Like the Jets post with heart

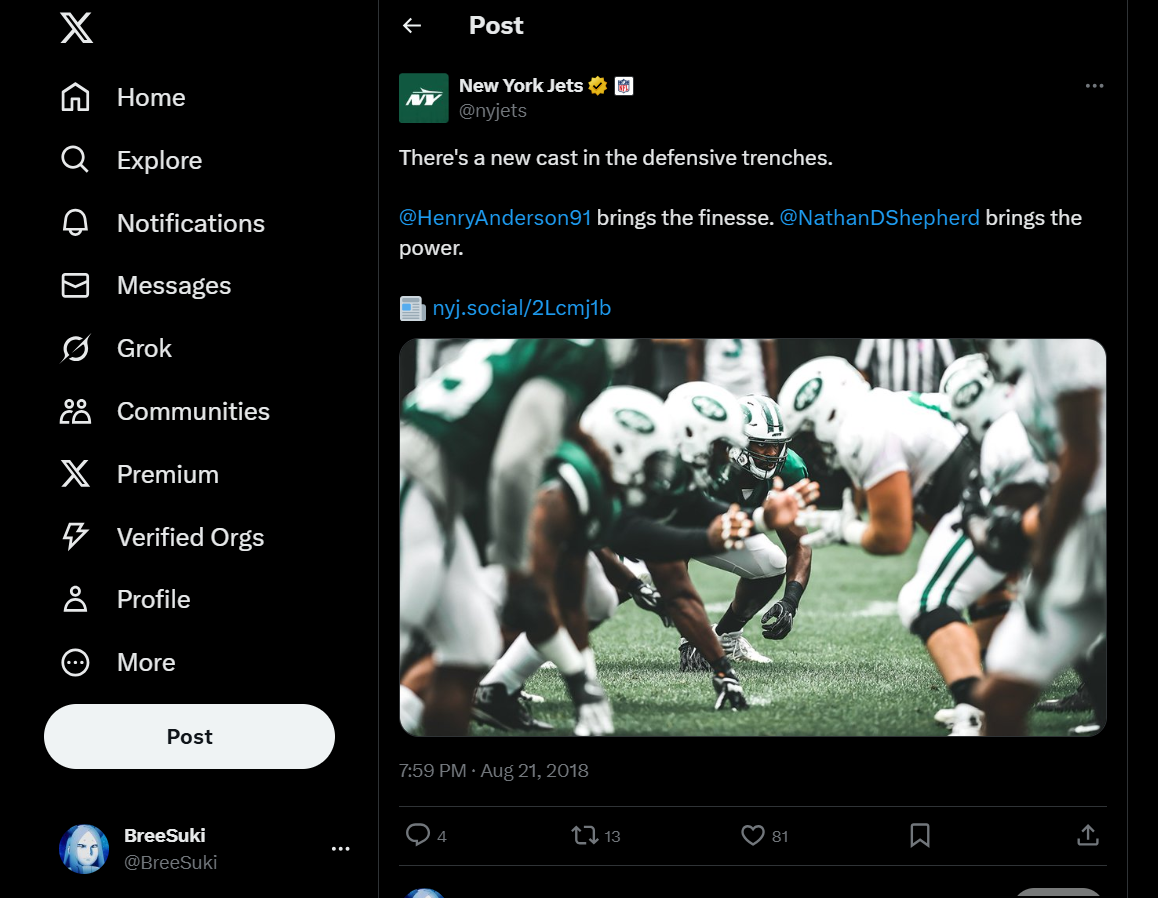pyautogui.click(x=752, y=835)
